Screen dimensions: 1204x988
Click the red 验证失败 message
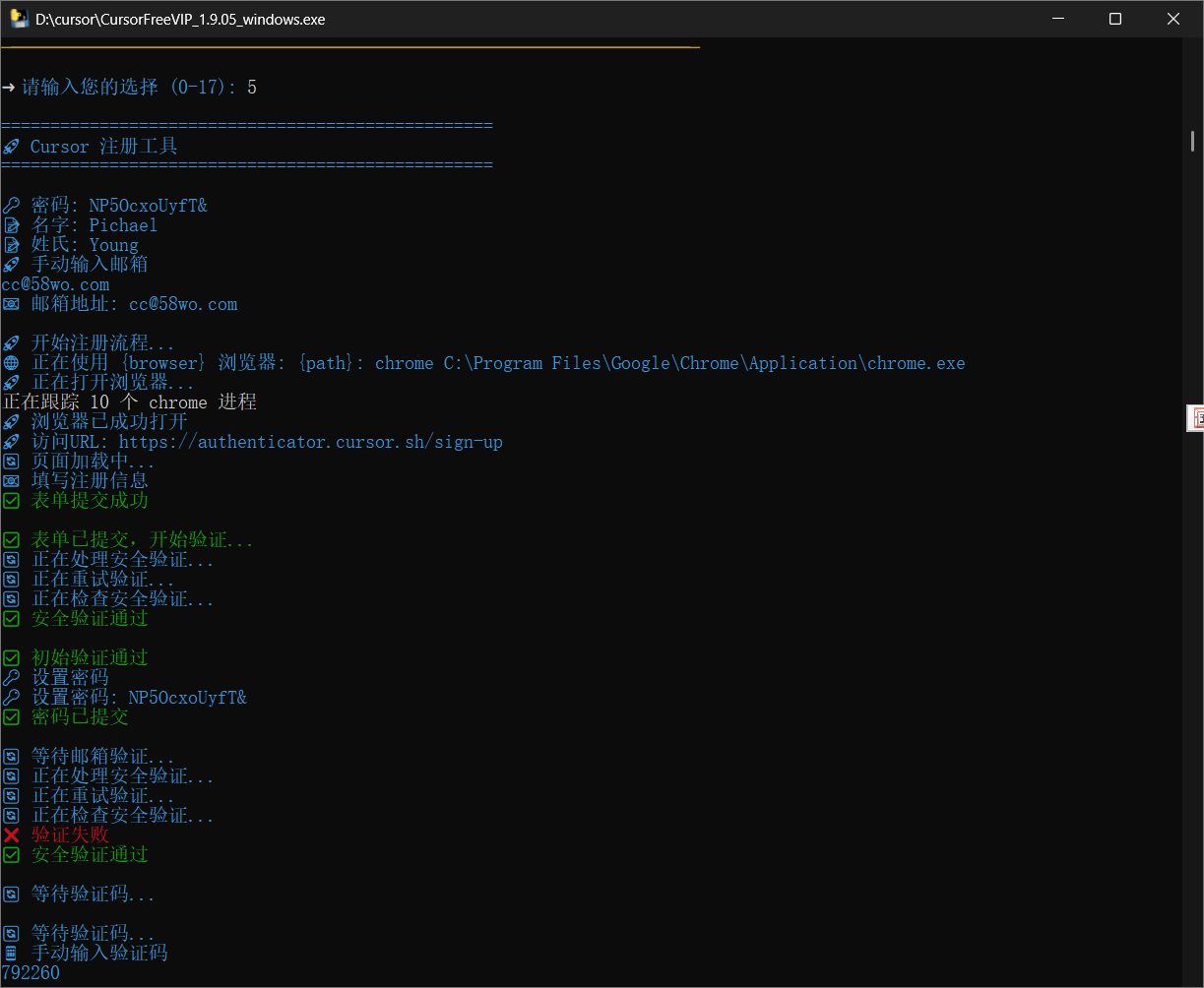70,835
